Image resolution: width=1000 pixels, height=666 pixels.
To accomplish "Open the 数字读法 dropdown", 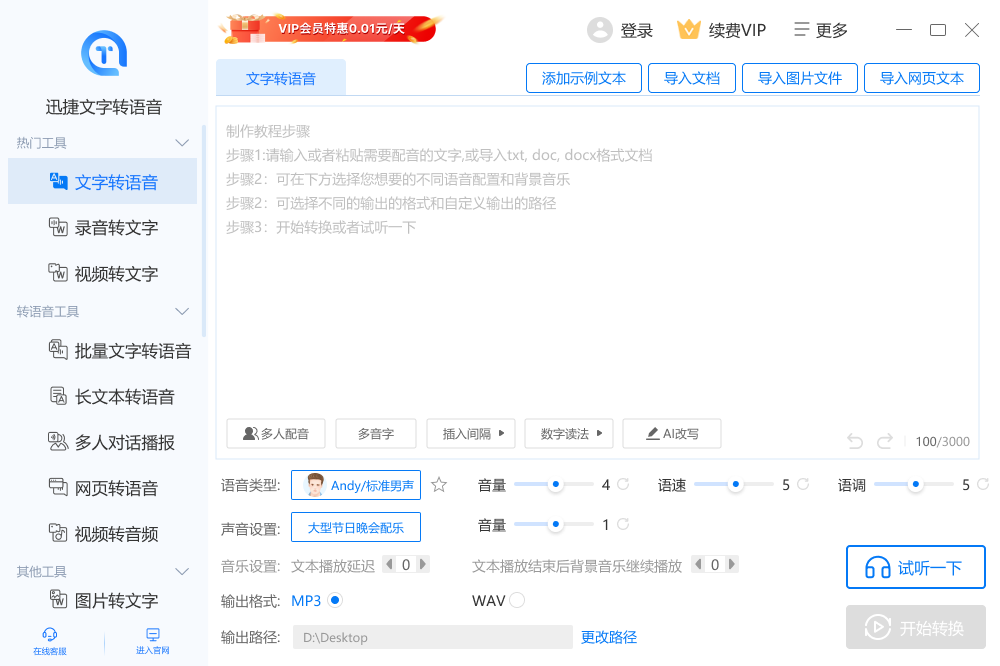I will (568, 434).
